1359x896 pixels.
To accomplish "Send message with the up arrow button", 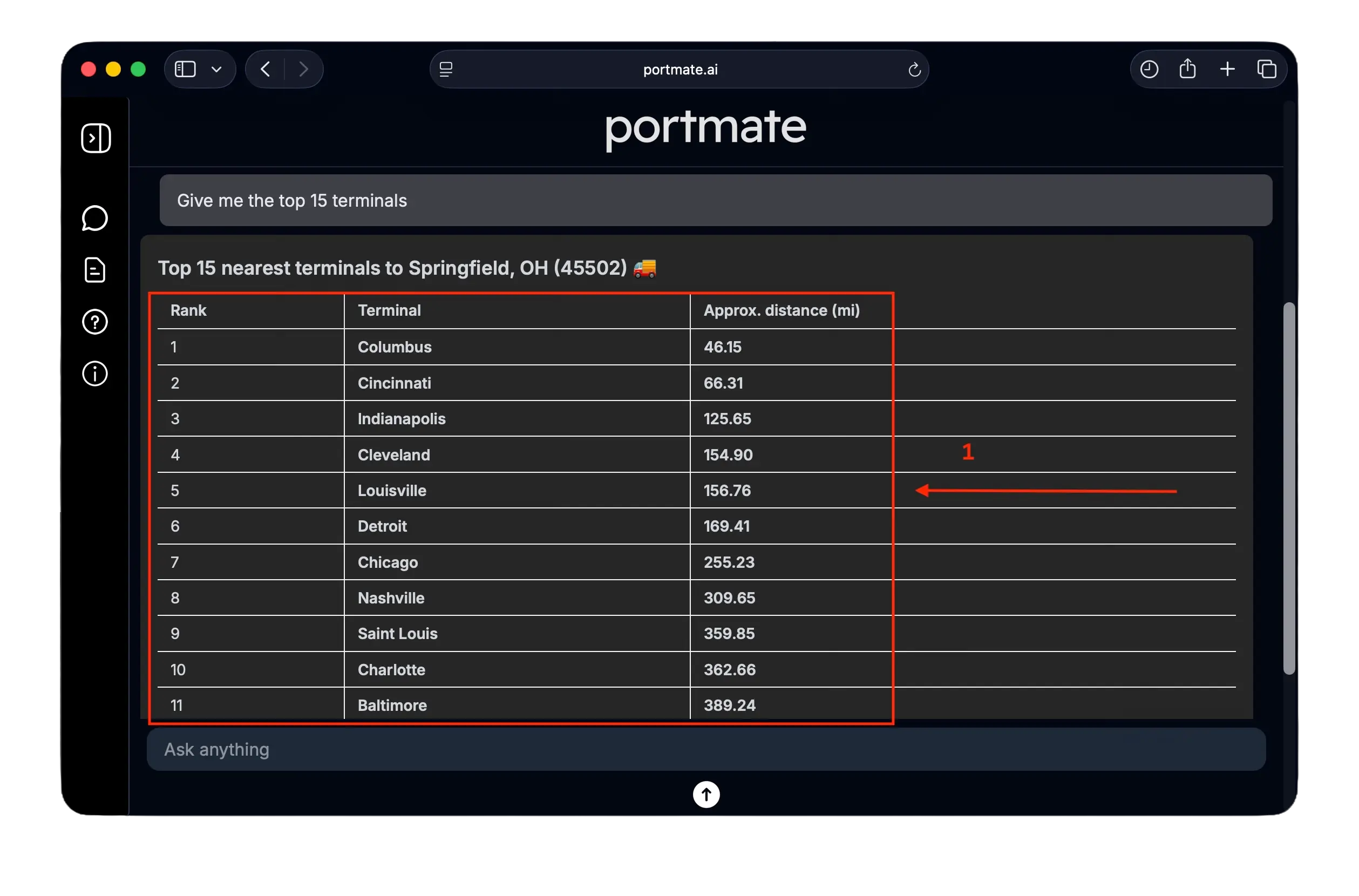I will click(x=706, y=795).
